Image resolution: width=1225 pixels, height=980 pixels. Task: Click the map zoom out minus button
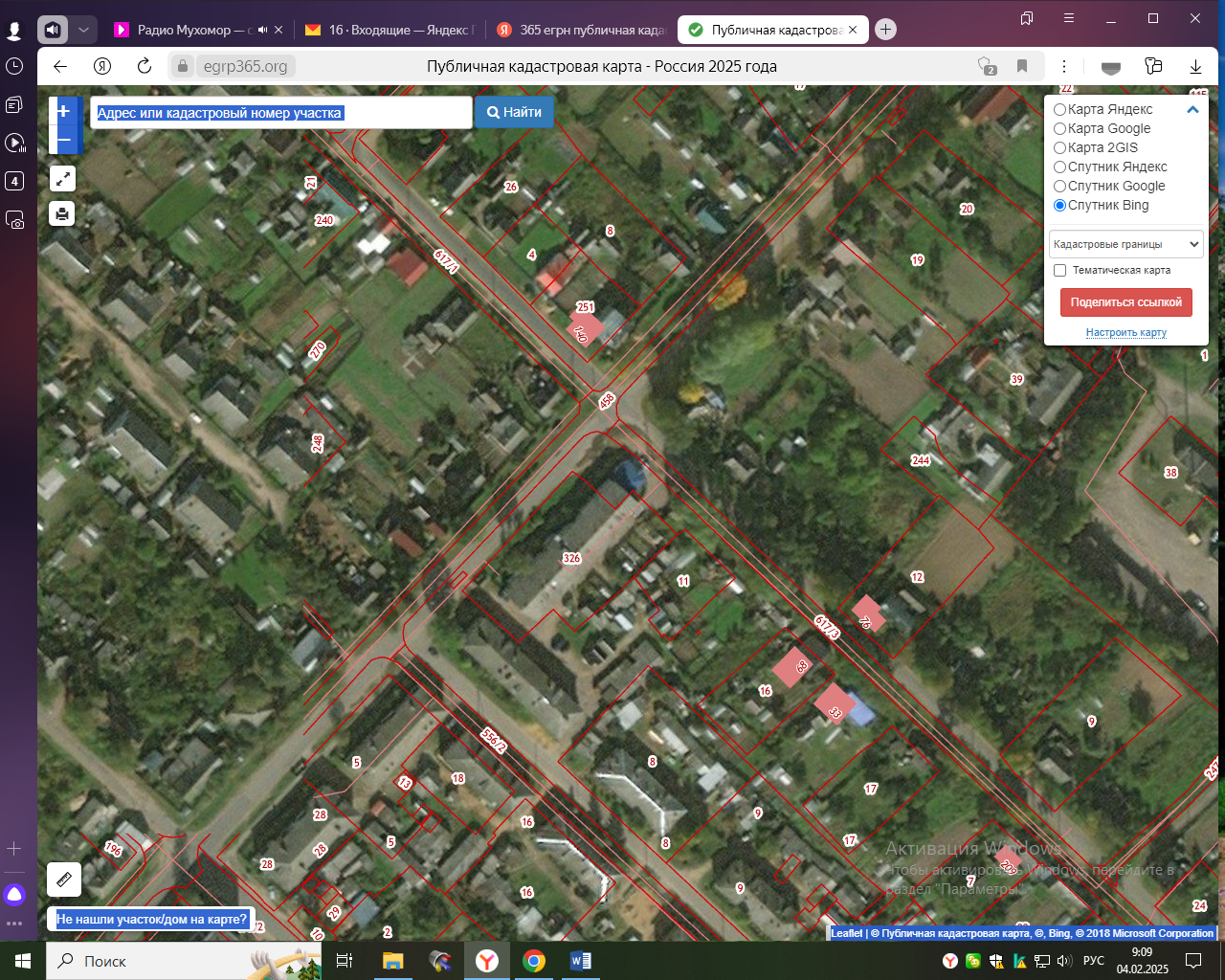click(64, 141)
